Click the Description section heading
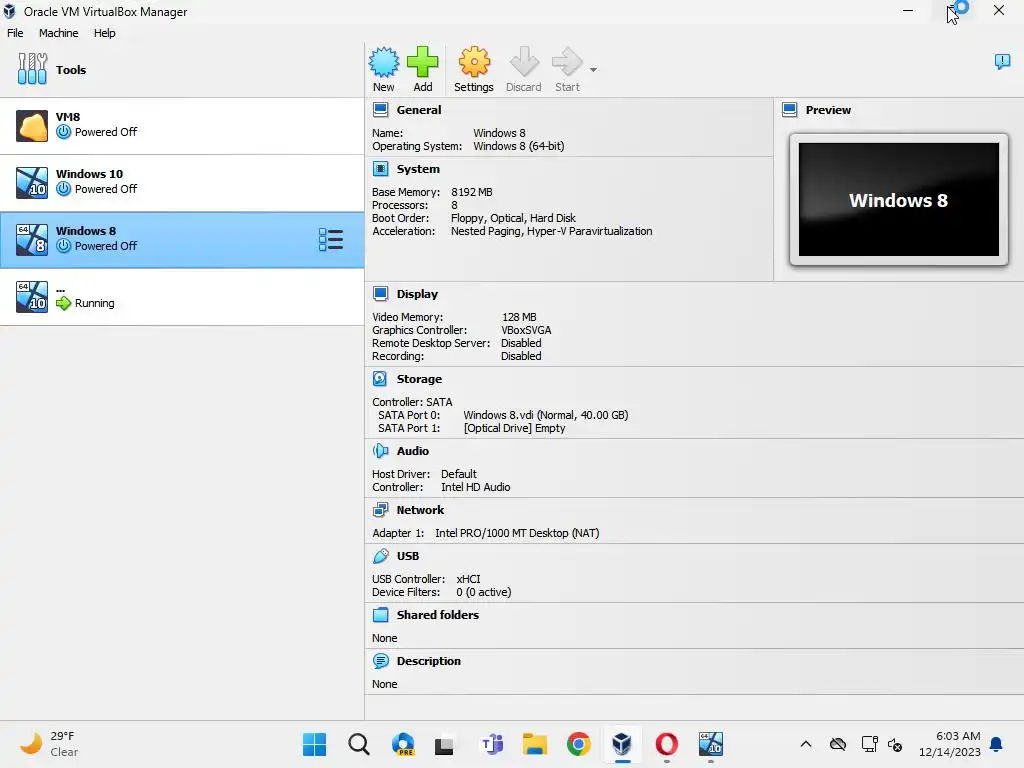The width and height of the screenshot is (1024, 768). pos(428,661)
